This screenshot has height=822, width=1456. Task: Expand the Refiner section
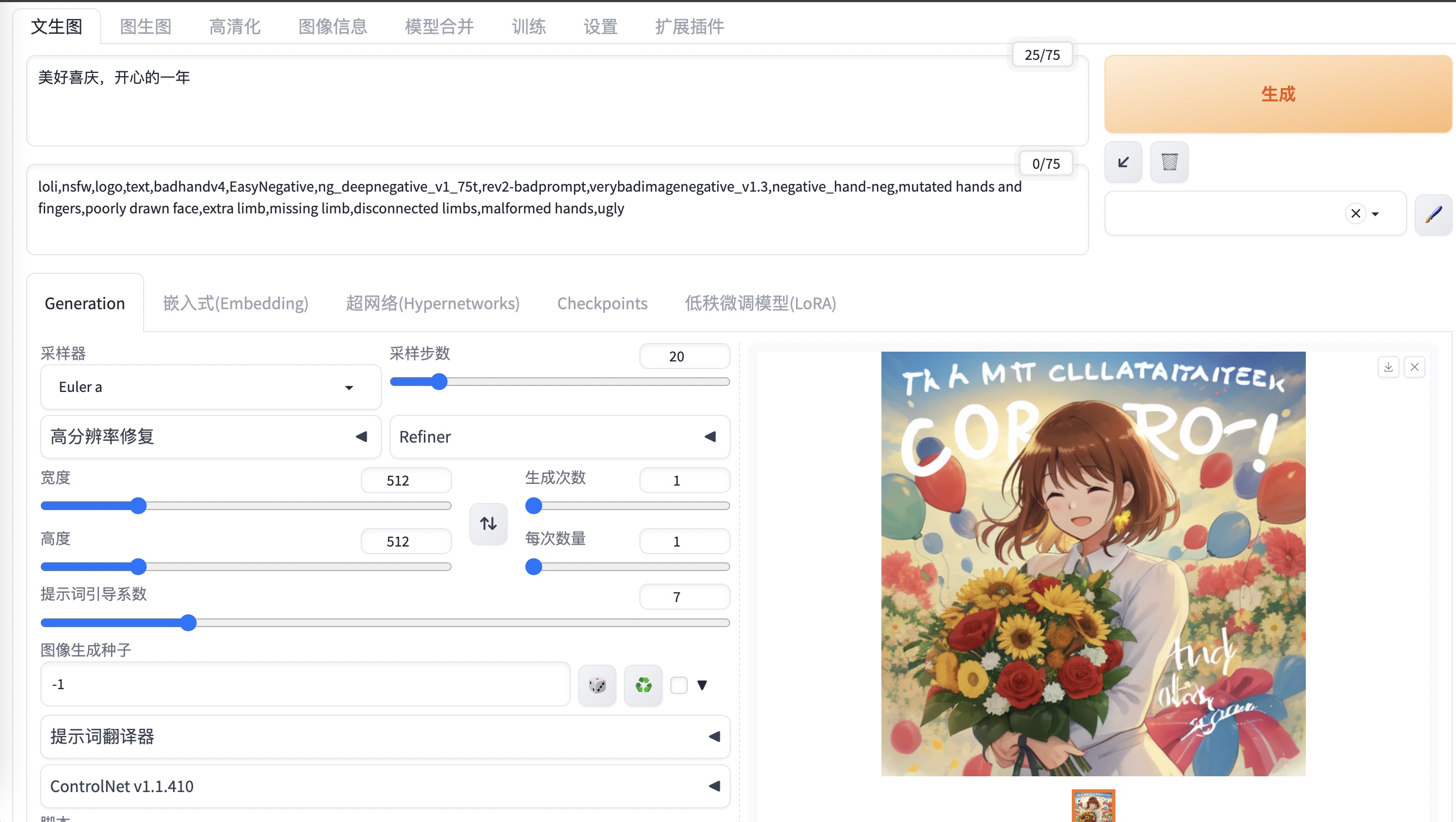tap(559, 437)
